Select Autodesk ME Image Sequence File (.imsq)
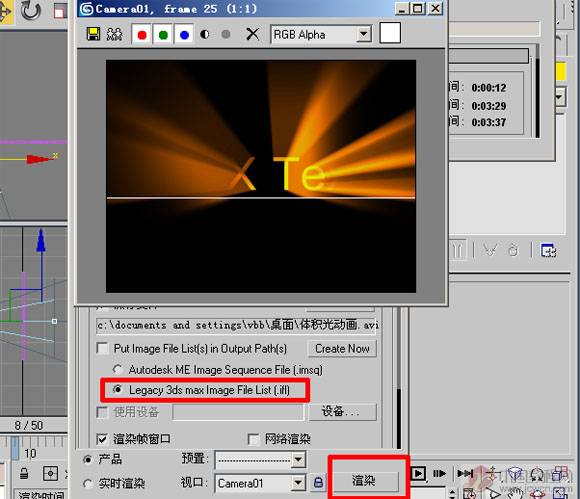This screenshot has height=499, width=580. point(118,369)
